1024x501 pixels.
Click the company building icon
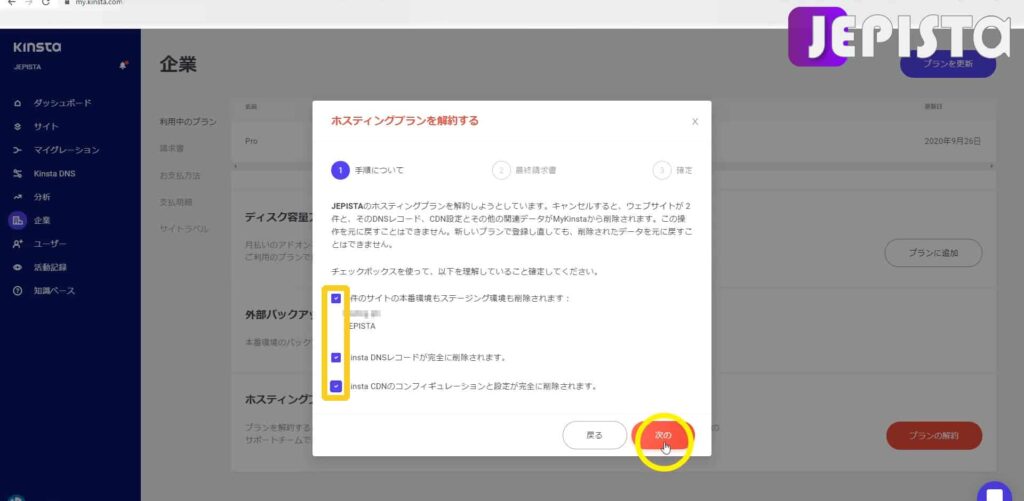(18, 221)
